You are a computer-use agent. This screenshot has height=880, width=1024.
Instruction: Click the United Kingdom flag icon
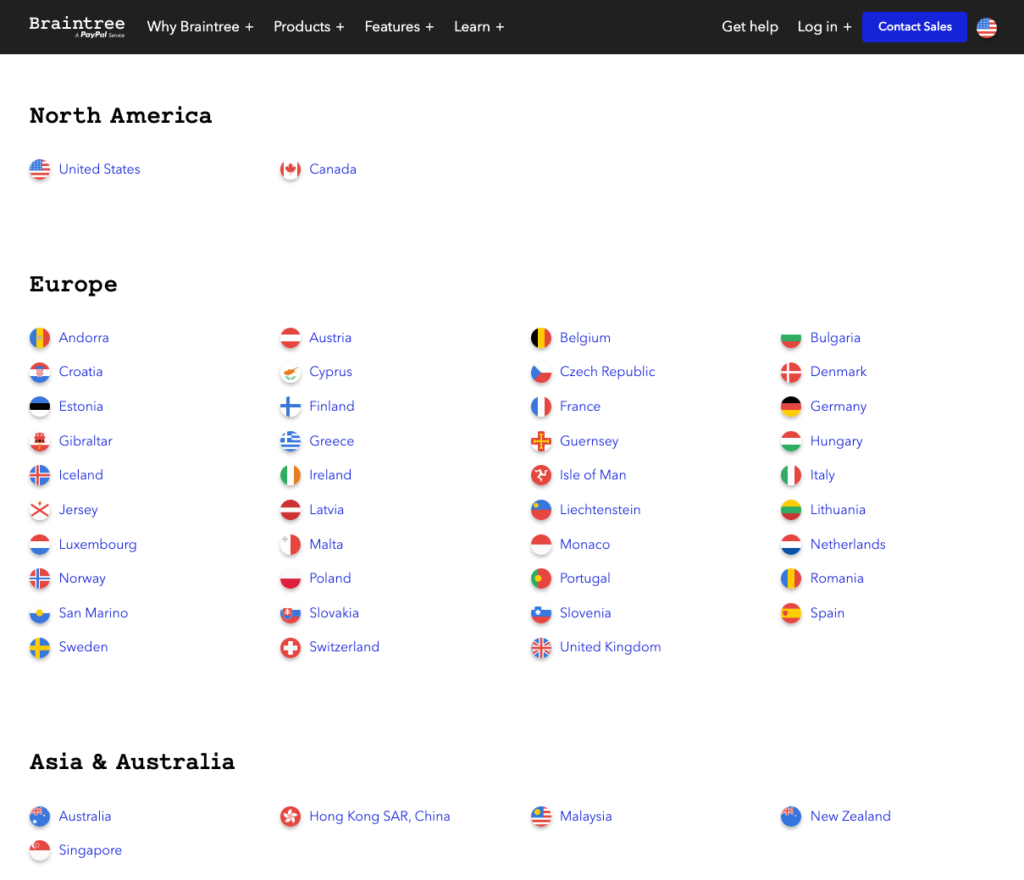pos(541,648)
